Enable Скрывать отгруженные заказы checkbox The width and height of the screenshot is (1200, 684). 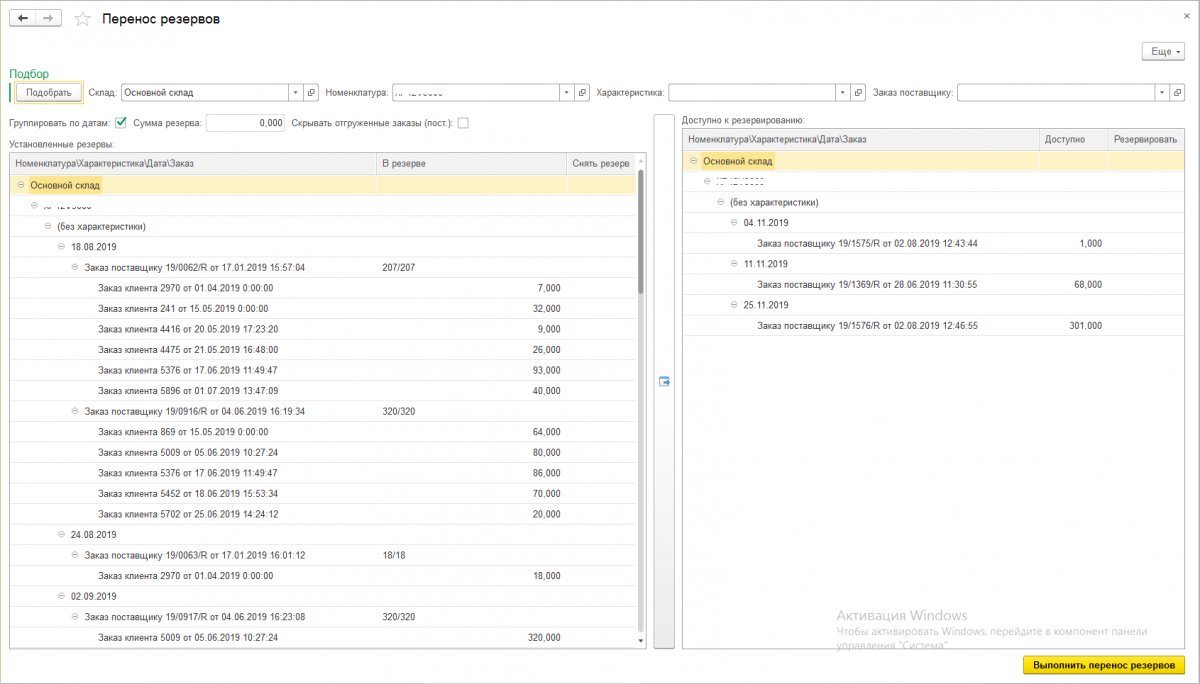462,123
